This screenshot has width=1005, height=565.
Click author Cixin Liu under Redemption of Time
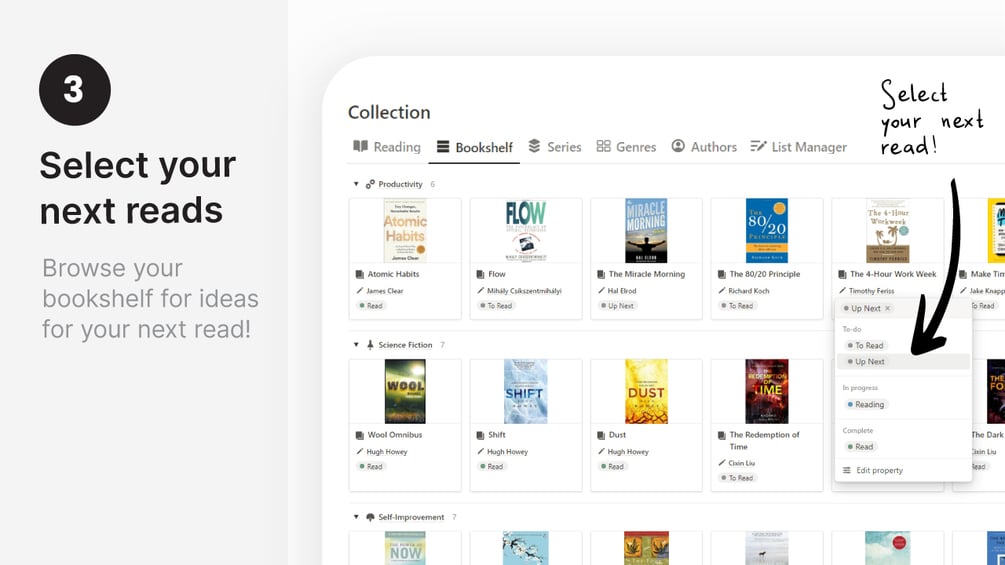point(741,463)
